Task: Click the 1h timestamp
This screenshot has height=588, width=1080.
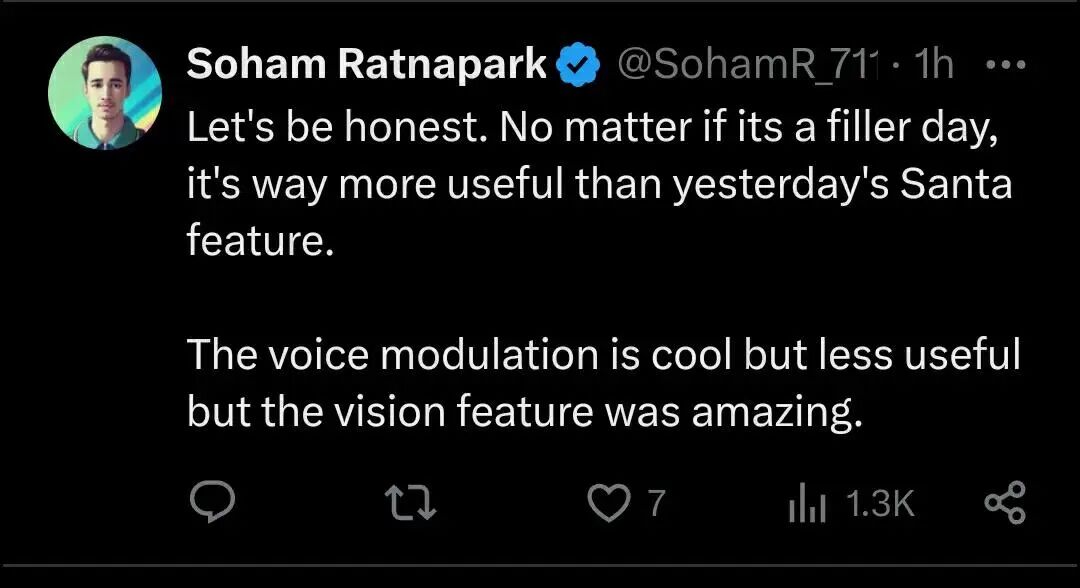Action: (934, 66)
